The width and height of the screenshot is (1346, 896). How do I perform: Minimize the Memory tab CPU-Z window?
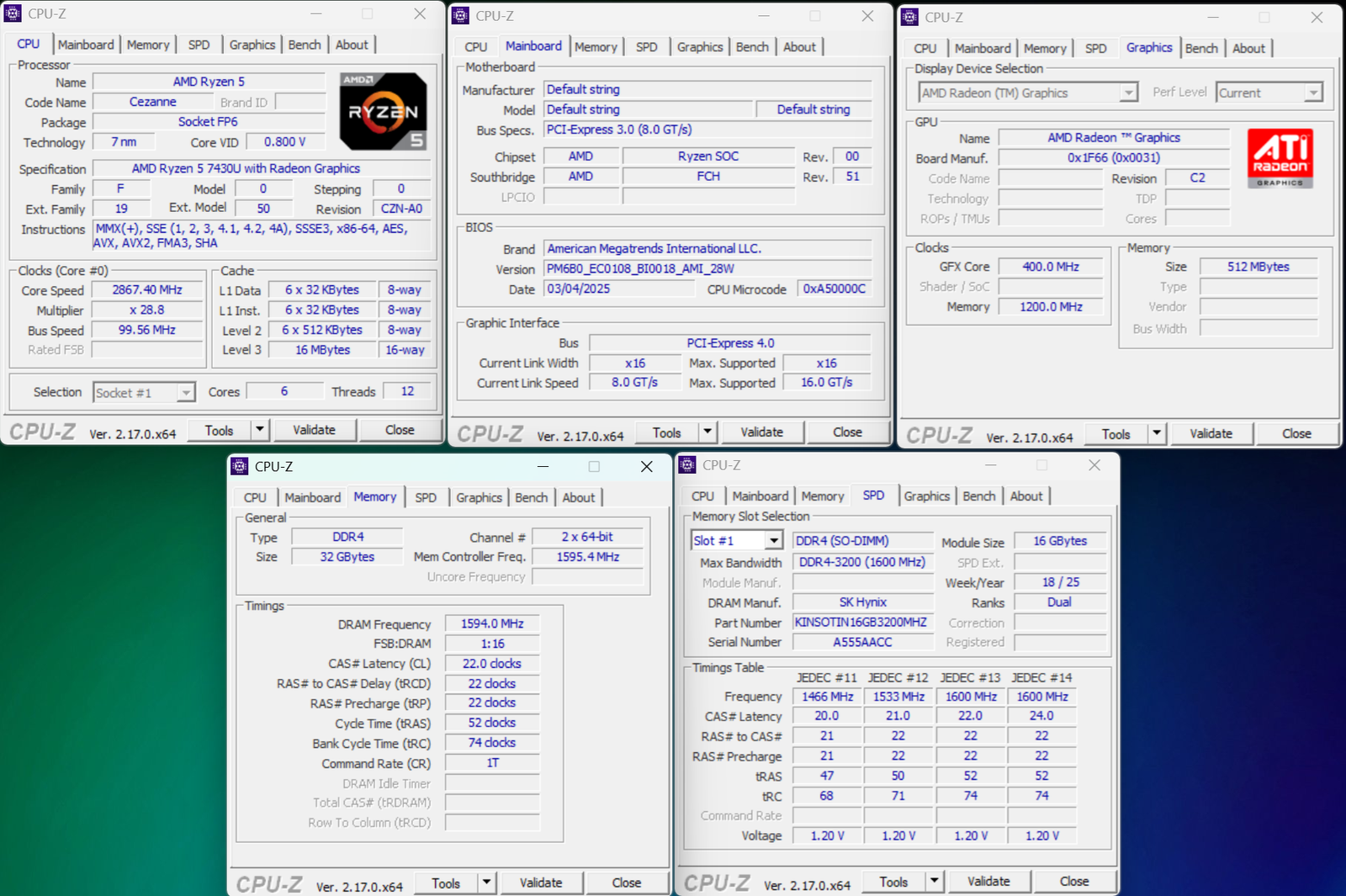[543, 466]
